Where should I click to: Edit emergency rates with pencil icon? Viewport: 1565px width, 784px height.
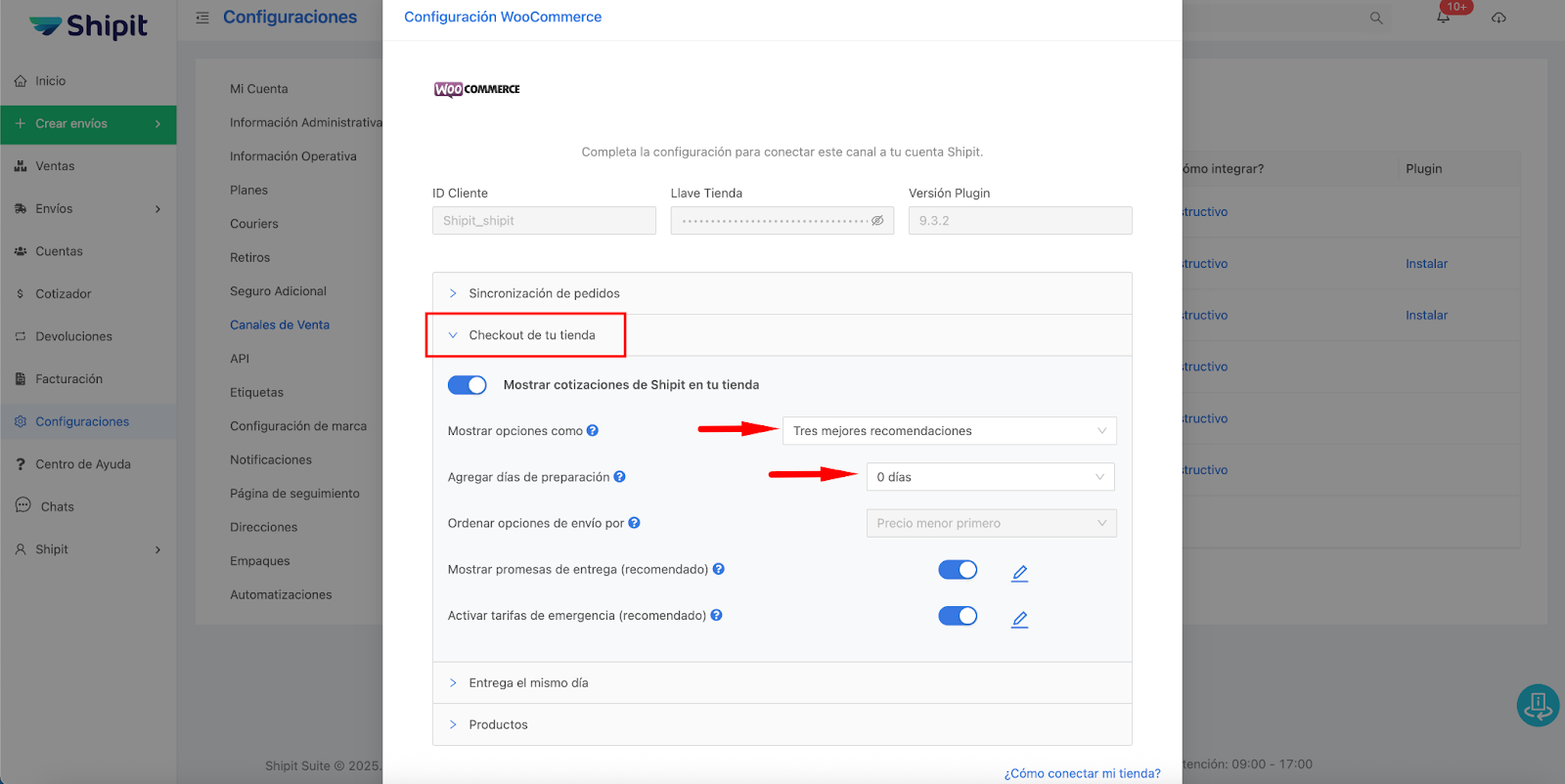pos(1019,619)
